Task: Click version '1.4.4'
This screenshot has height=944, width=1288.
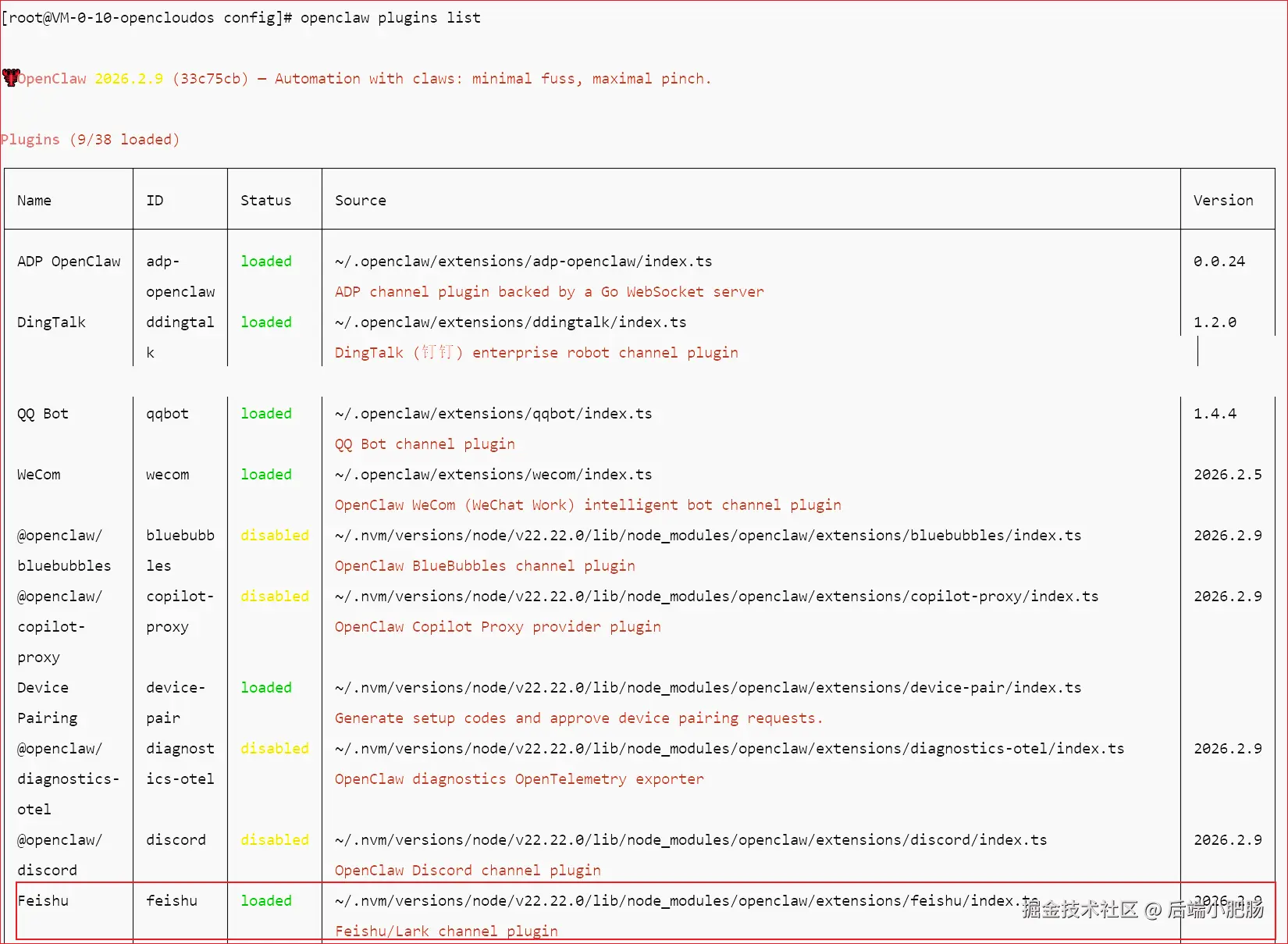Action: point(1215,414)
